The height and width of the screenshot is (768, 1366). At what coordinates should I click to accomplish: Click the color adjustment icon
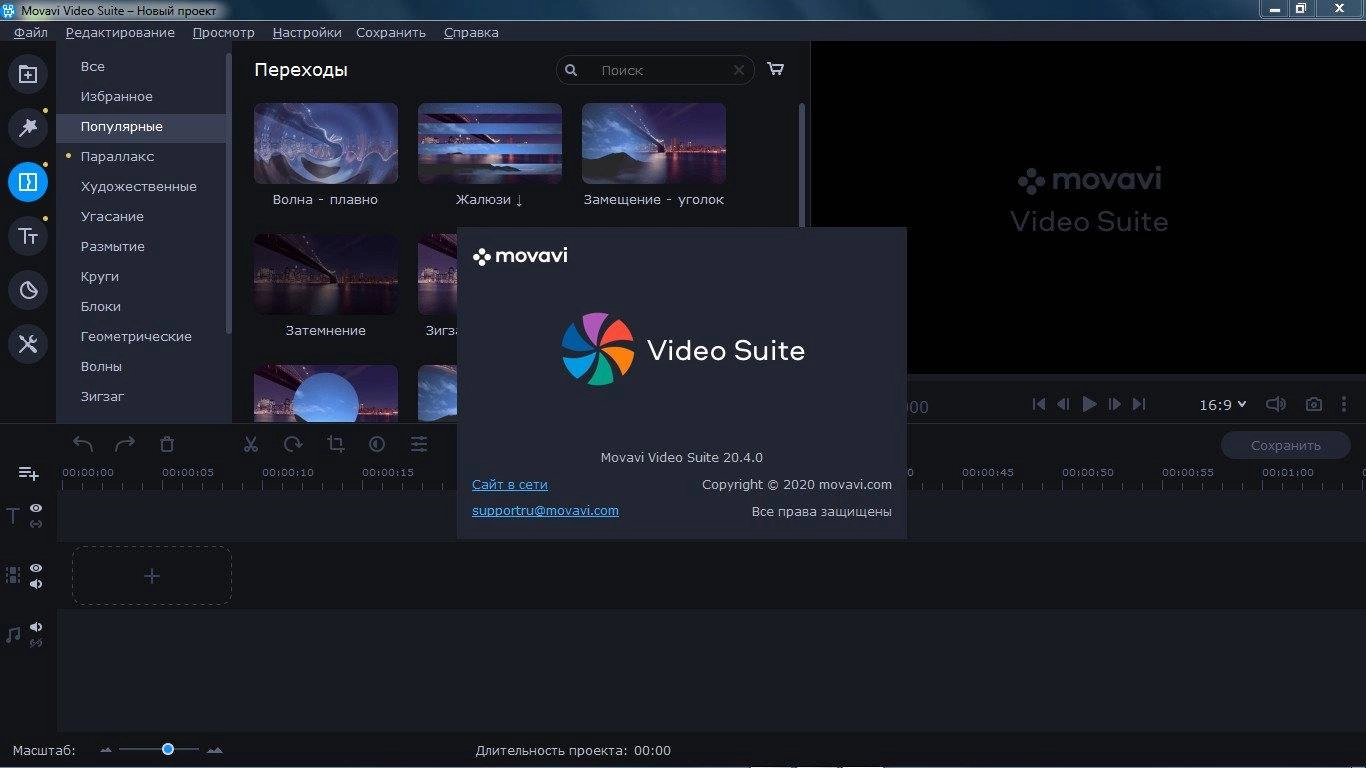click(377, 444)
